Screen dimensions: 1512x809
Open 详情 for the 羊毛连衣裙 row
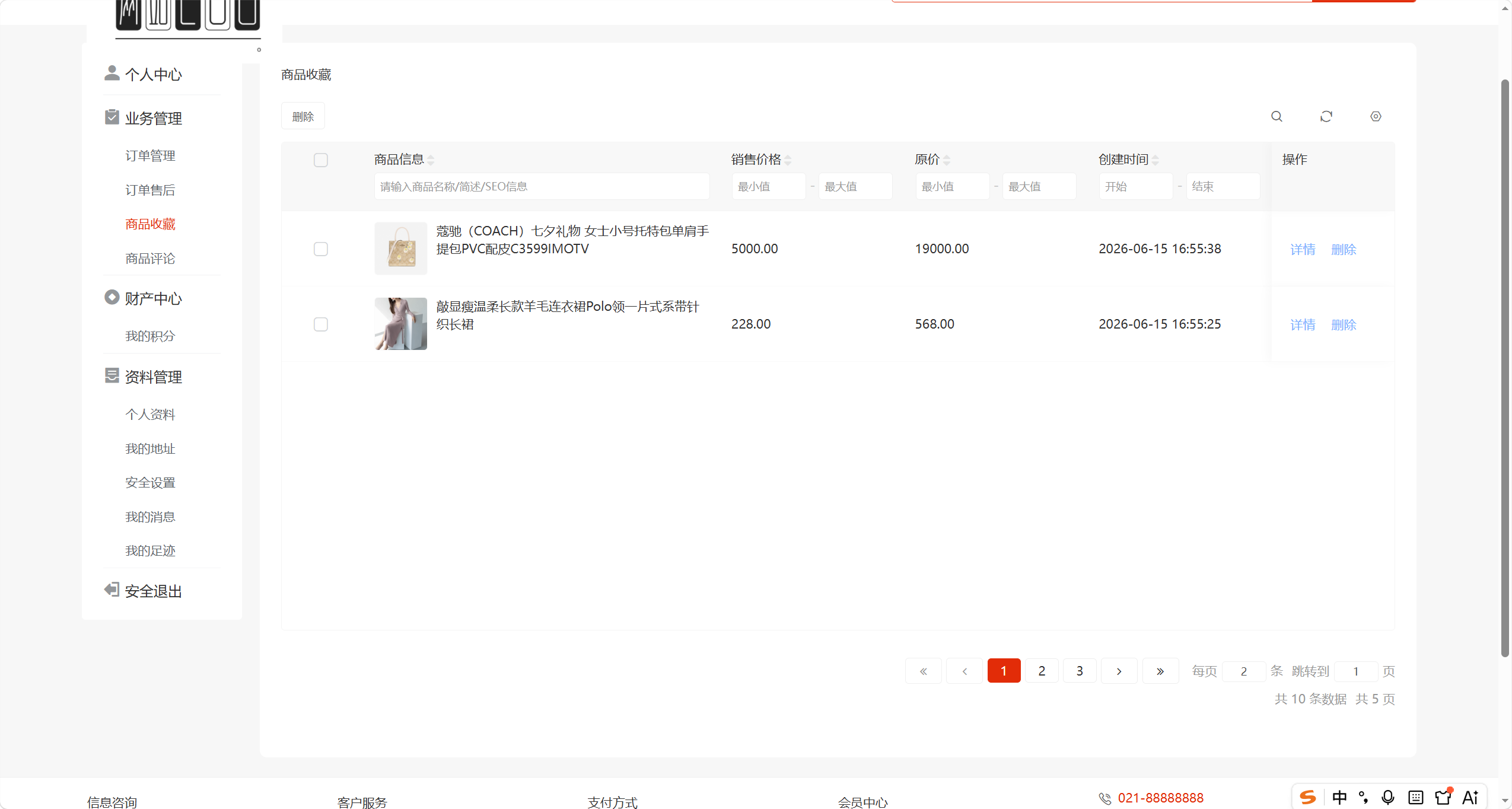point(1303,324)
